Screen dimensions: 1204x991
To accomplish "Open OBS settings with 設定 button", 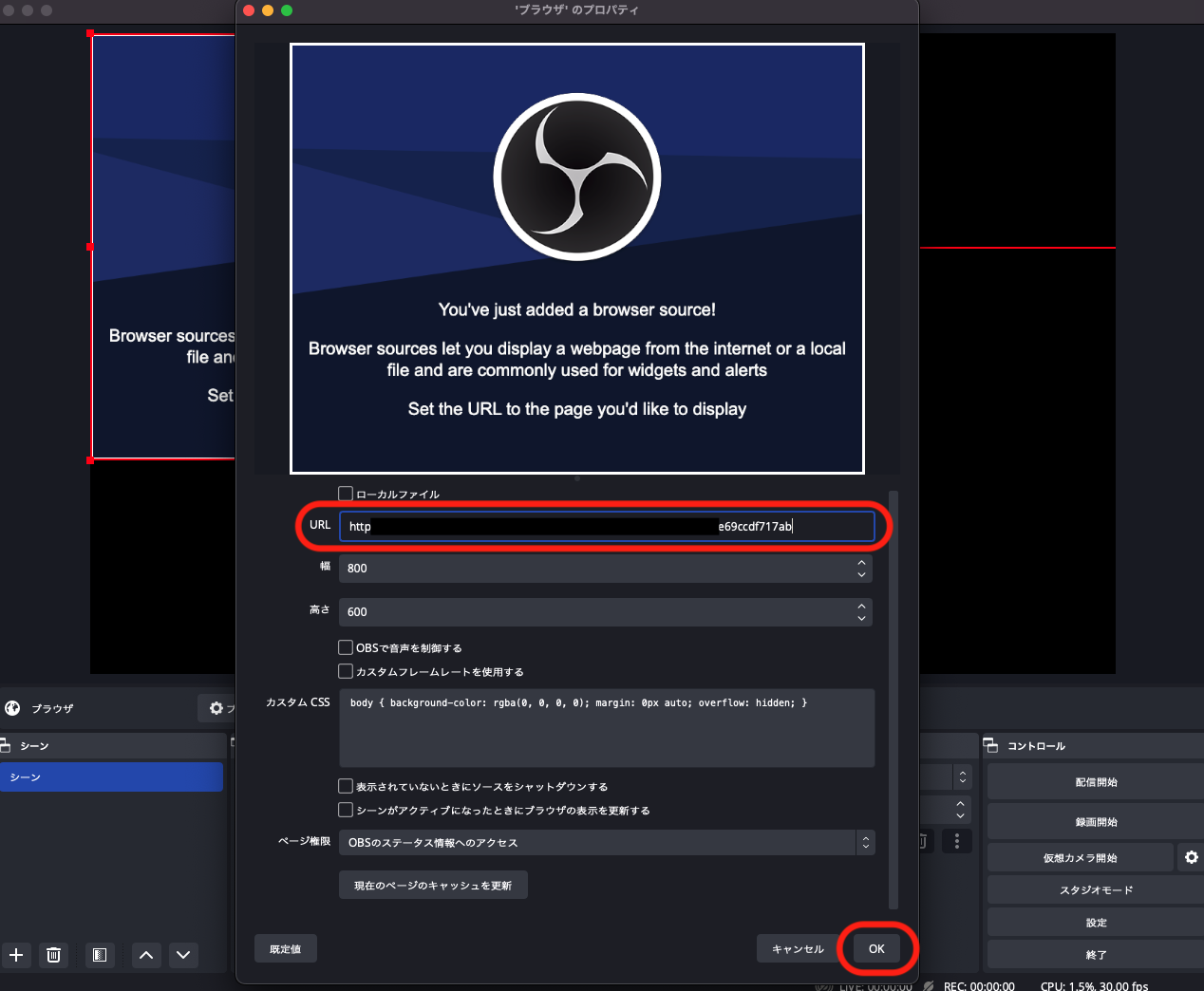I will click(1096, 923).
